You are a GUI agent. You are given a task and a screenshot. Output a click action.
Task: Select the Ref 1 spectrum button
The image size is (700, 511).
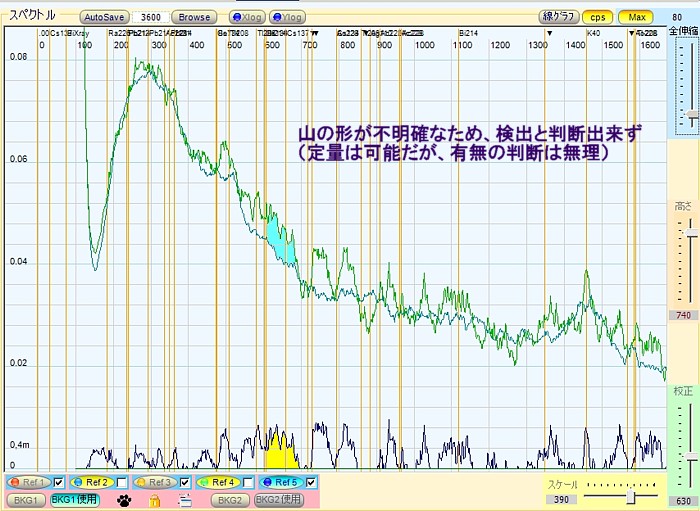[x=29, y=482]
